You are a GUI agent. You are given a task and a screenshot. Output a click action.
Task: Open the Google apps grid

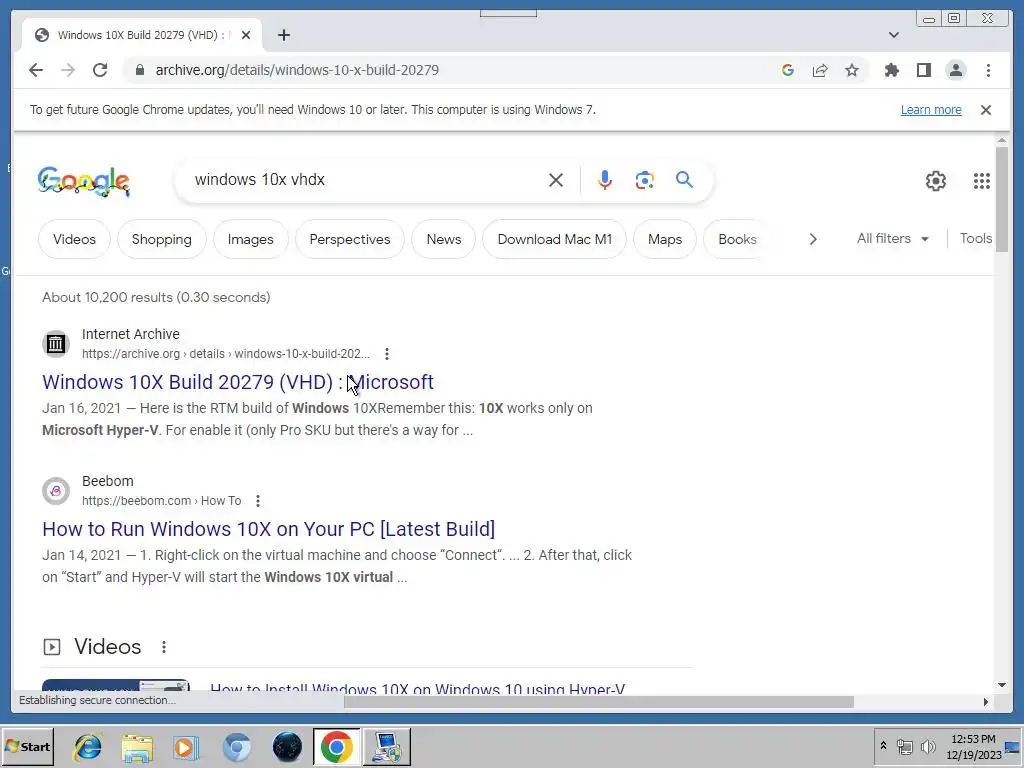click(x=982, y=181)
